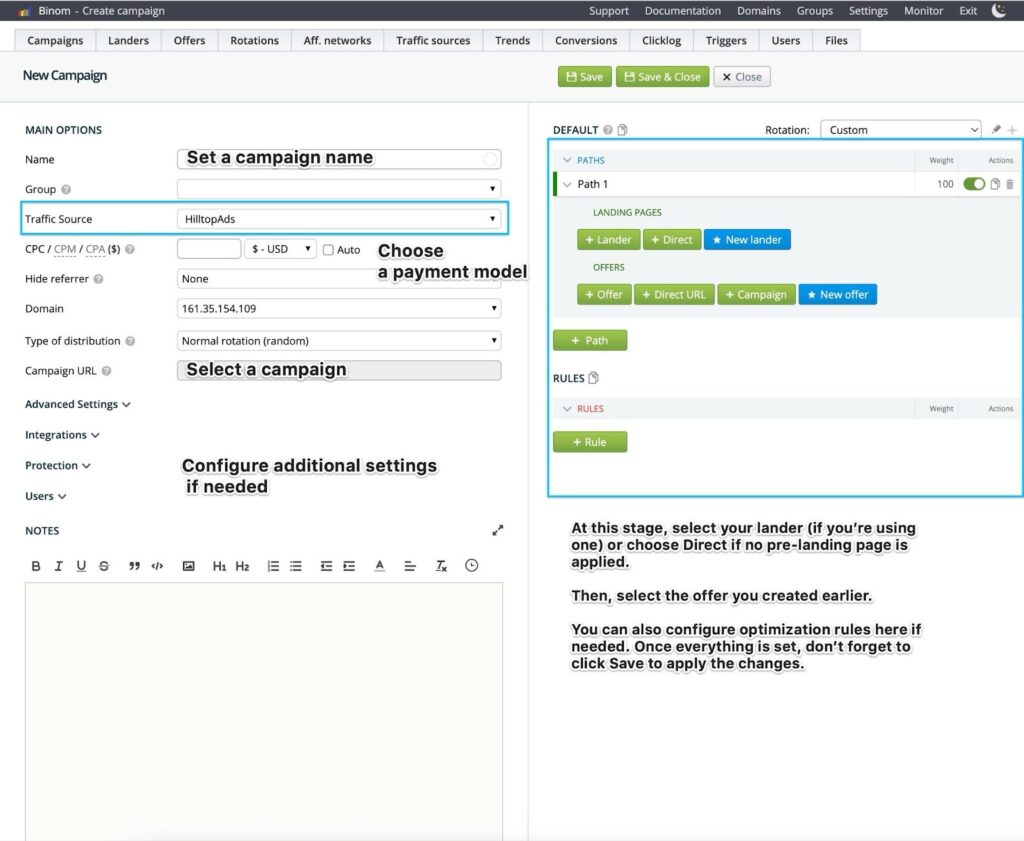The height and width of the screenshot is (841, 1024).
Task: Switch to the Offers tab
Action: tap(189, 41)
